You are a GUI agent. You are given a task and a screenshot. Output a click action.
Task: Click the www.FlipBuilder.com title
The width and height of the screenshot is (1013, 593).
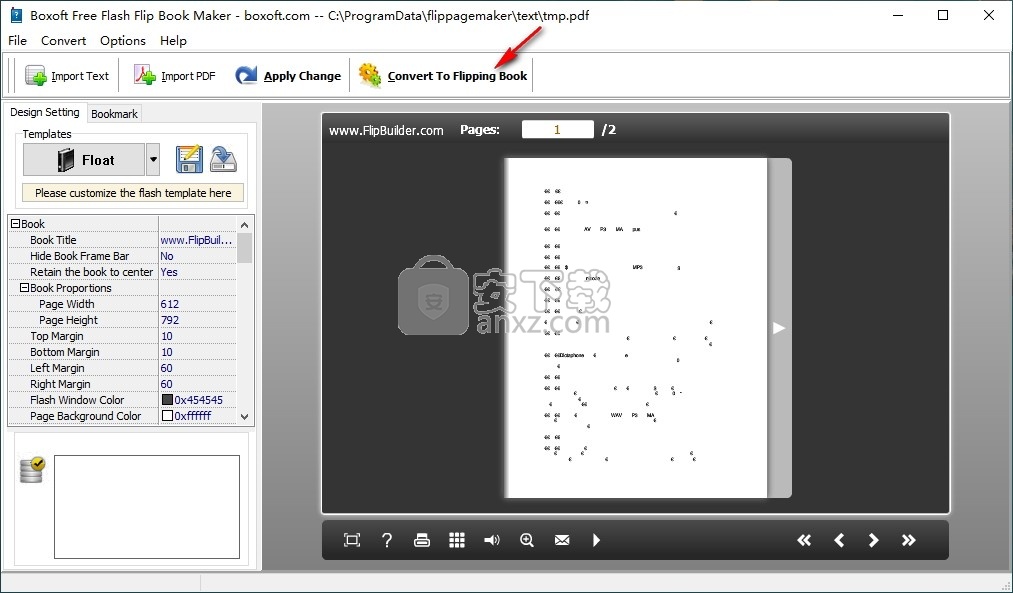[386, 130]
